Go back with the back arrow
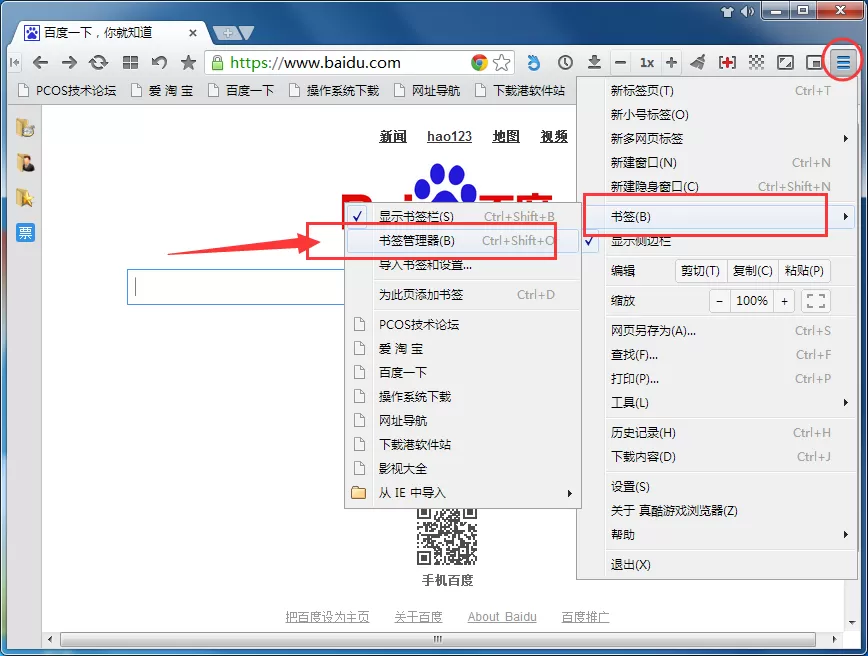The image size is (868, 656). [x=40, y=63]
